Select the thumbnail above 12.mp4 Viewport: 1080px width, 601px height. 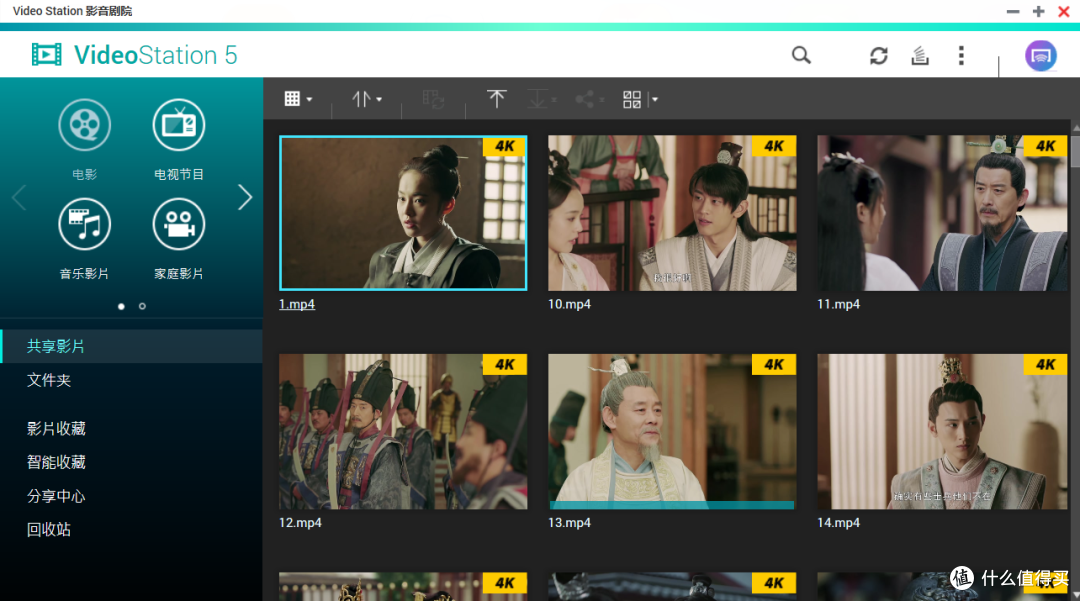(x=403, y=432)
